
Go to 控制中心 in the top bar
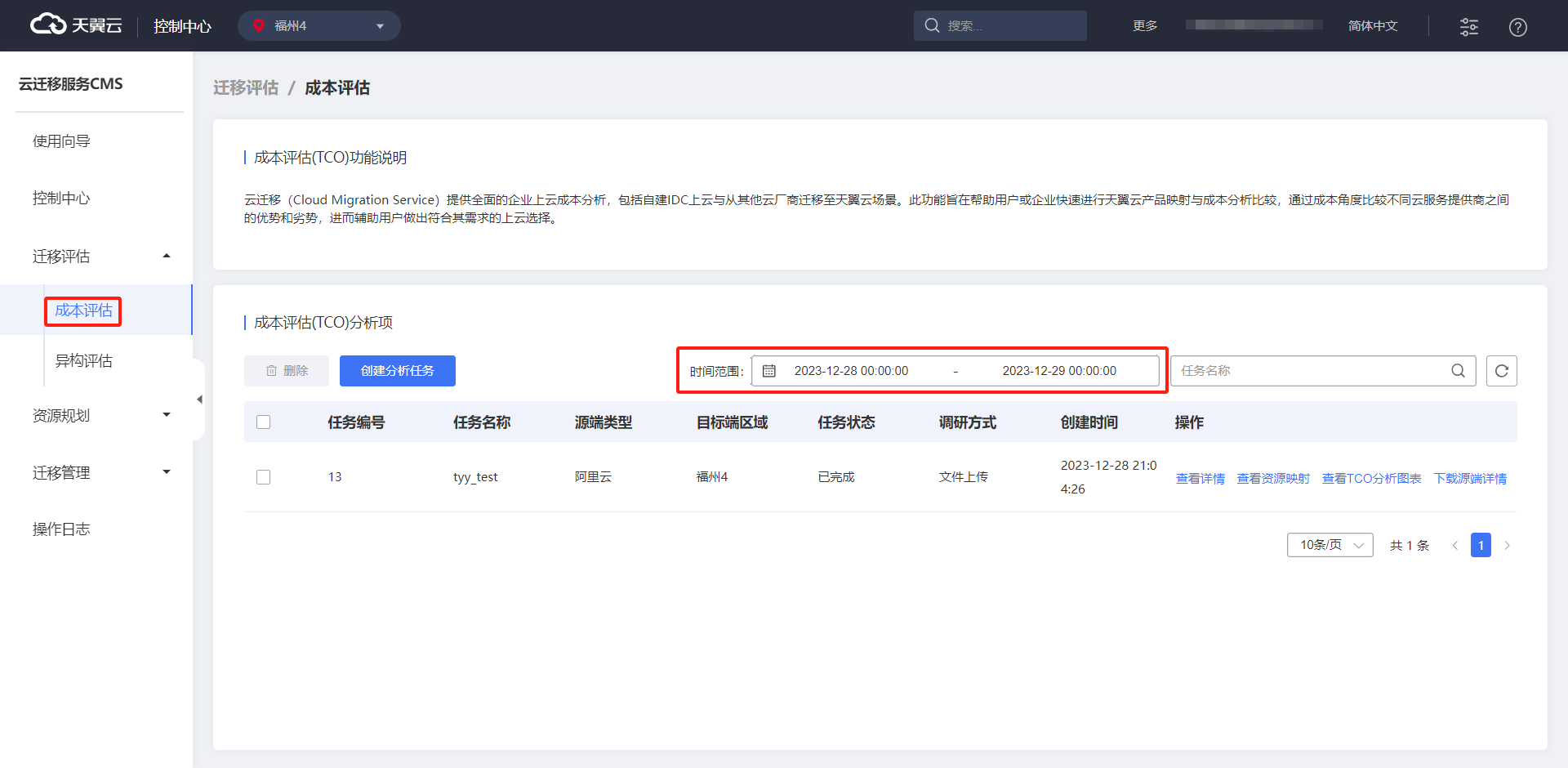(x=182, y=26)
